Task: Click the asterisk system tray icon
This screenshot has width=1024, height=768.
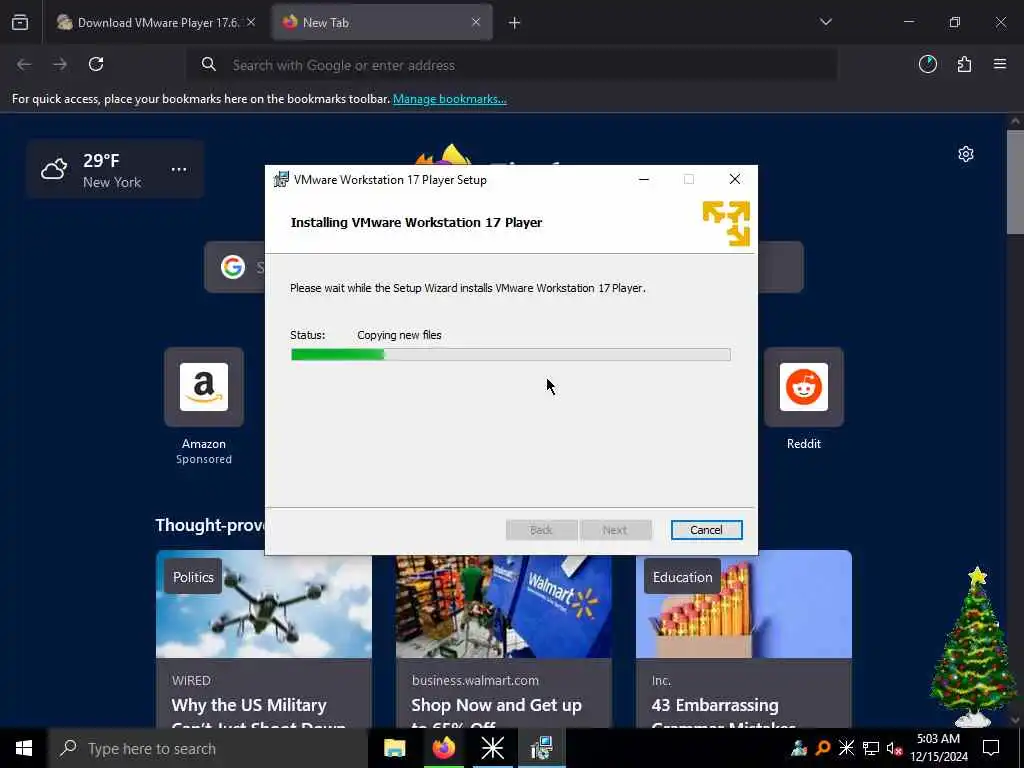Action: pyautogui.click(x=846, y=748)
